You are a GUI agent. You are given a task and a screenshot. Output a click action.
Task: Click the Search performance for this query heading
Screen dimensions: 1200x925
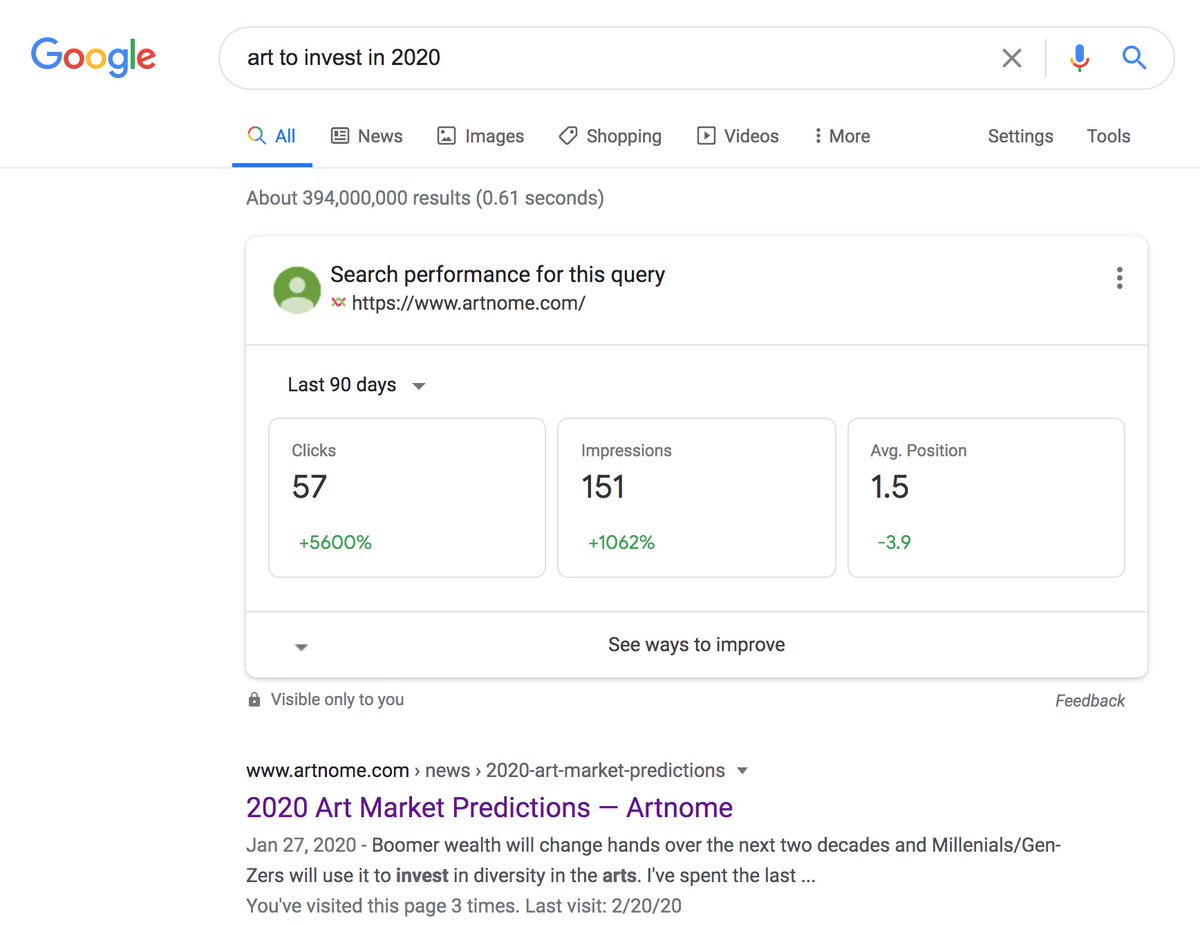(498, 274)
